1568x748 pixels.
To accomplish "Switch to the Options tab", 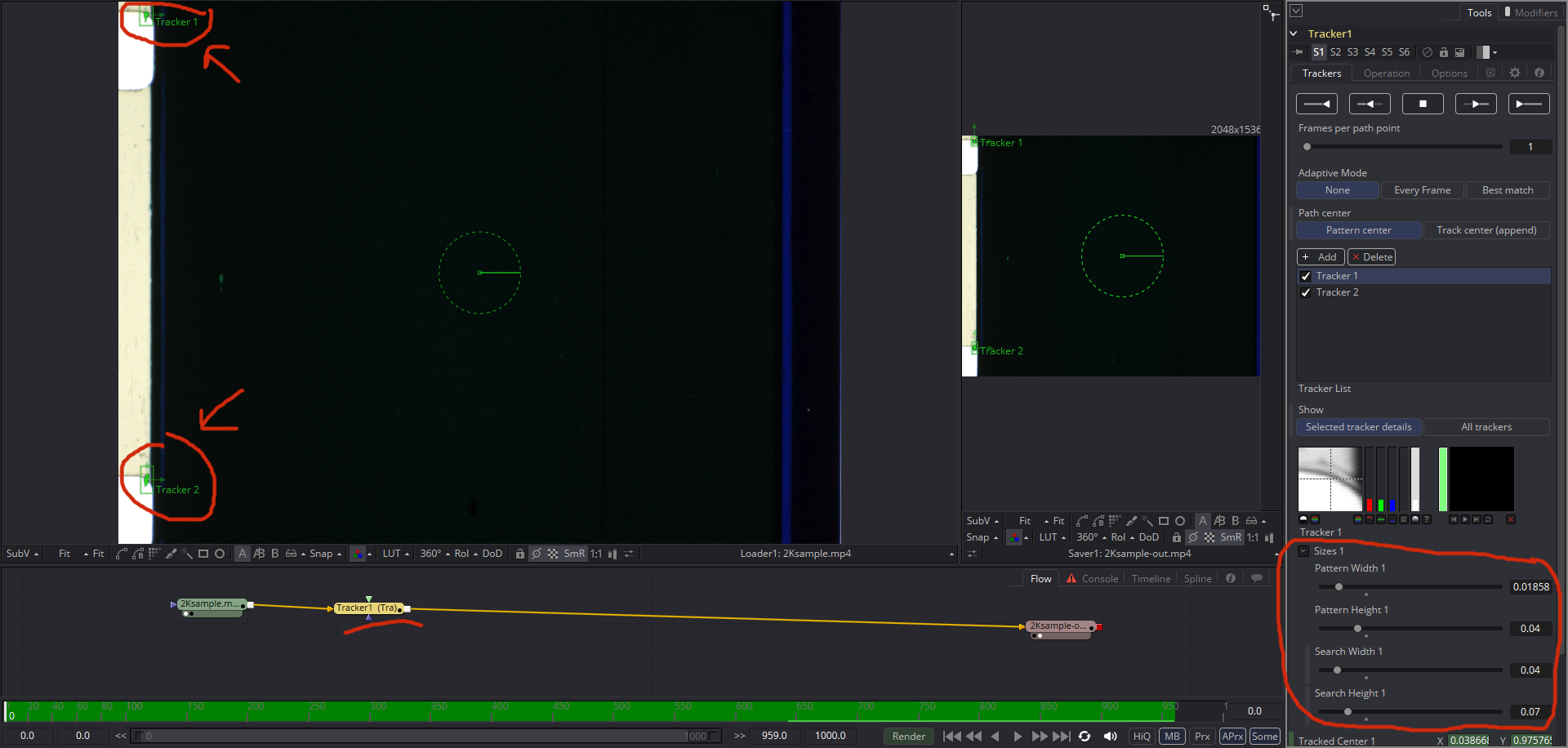I will (x=1450, y=73).
